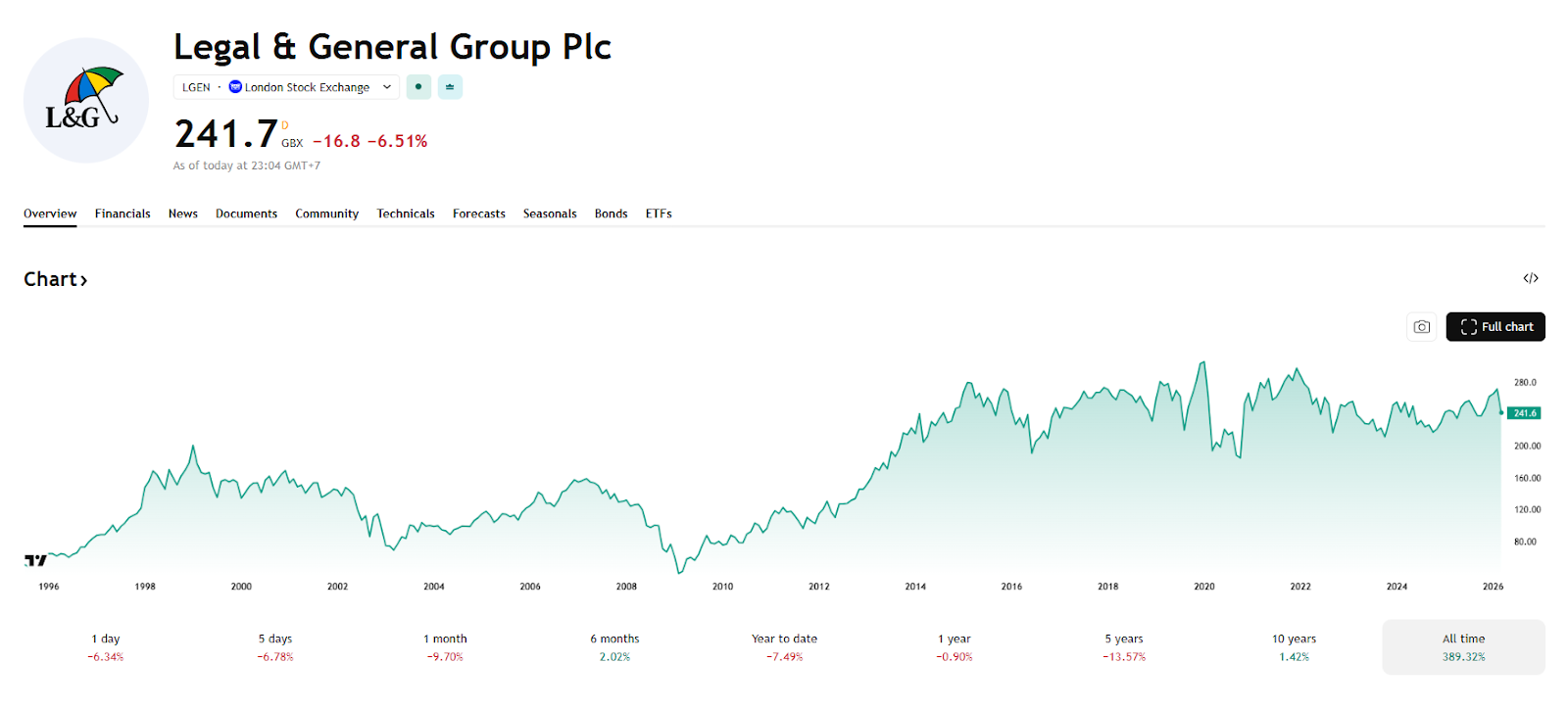Click the Full chart button
This screenshot has width=1568, height=710.
click(1495, 327)
